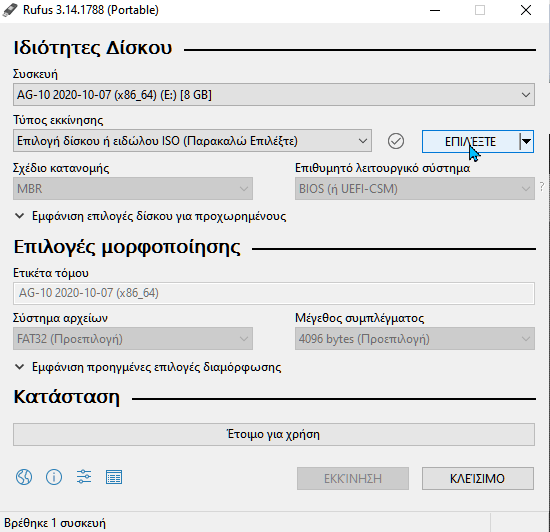
Task: Click the Έτοιμο για χρήση progress bar
Action: click(274, 435)
